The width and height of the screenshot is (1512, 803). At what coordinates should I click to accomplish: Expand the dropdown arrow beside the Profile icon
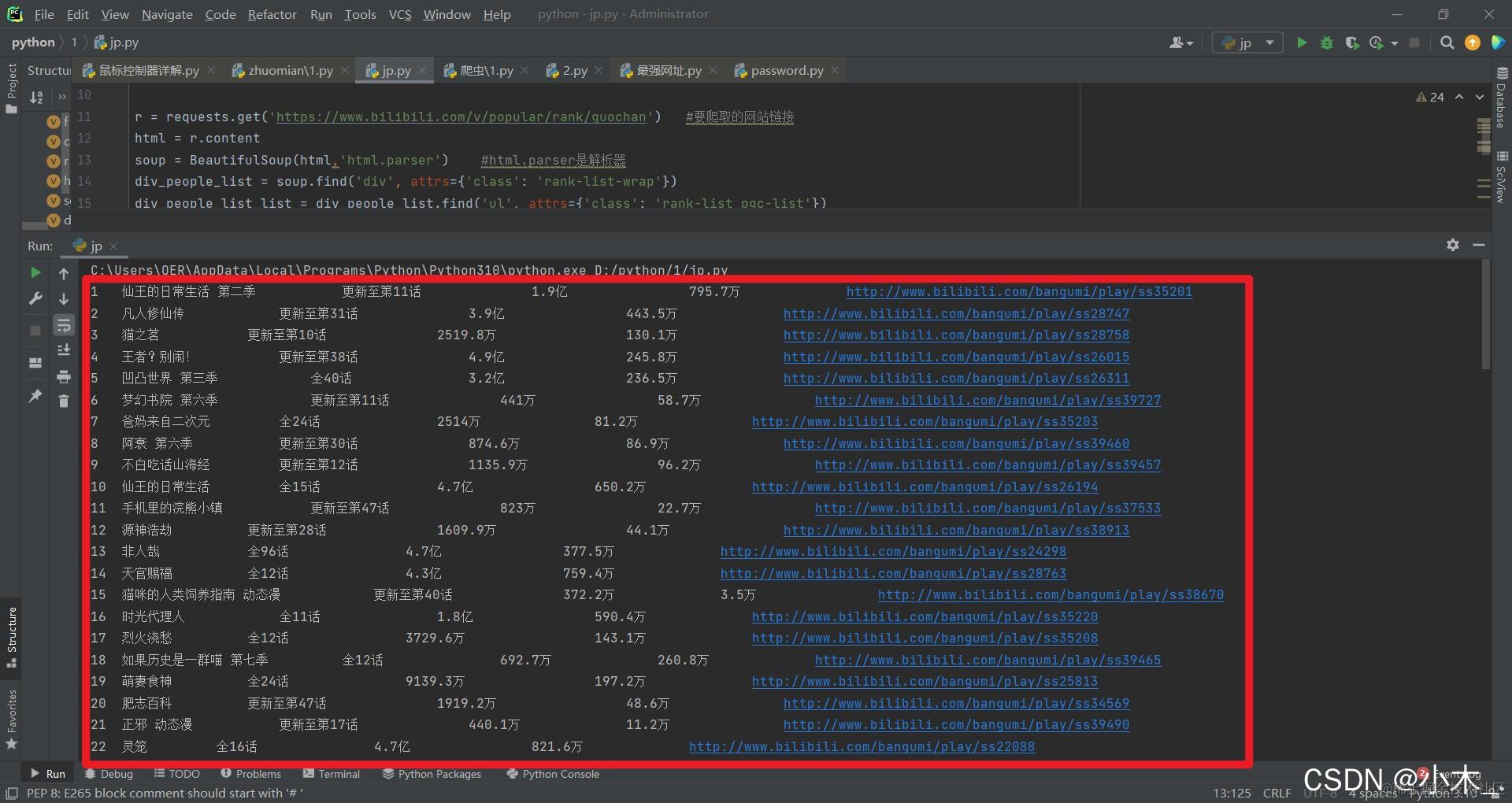click(1395, 43)
